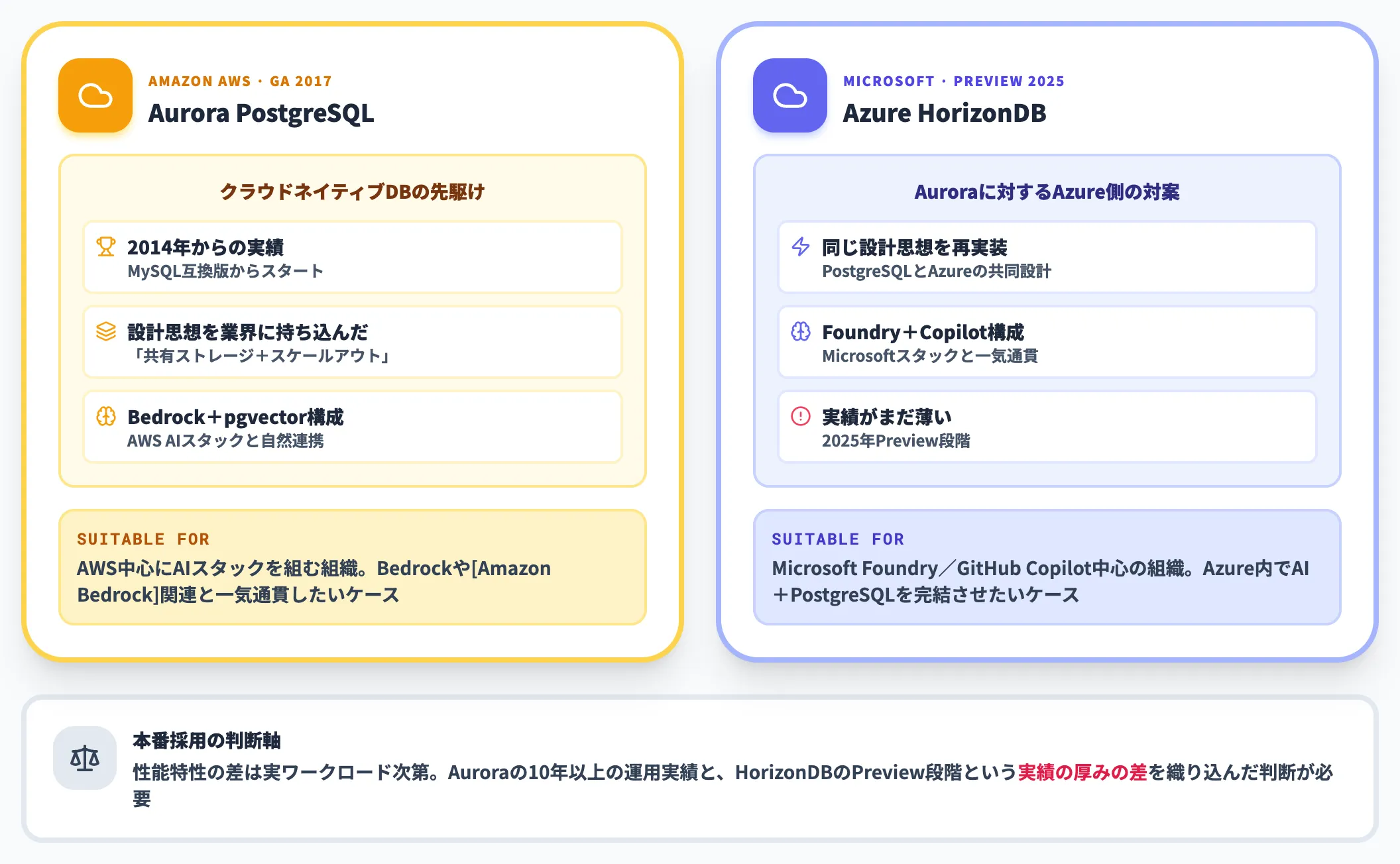The height and width of the screenshot is (864, 1400).
Task: Click the trophy icon beside 2014年からの実績
Action: (106, 246)
